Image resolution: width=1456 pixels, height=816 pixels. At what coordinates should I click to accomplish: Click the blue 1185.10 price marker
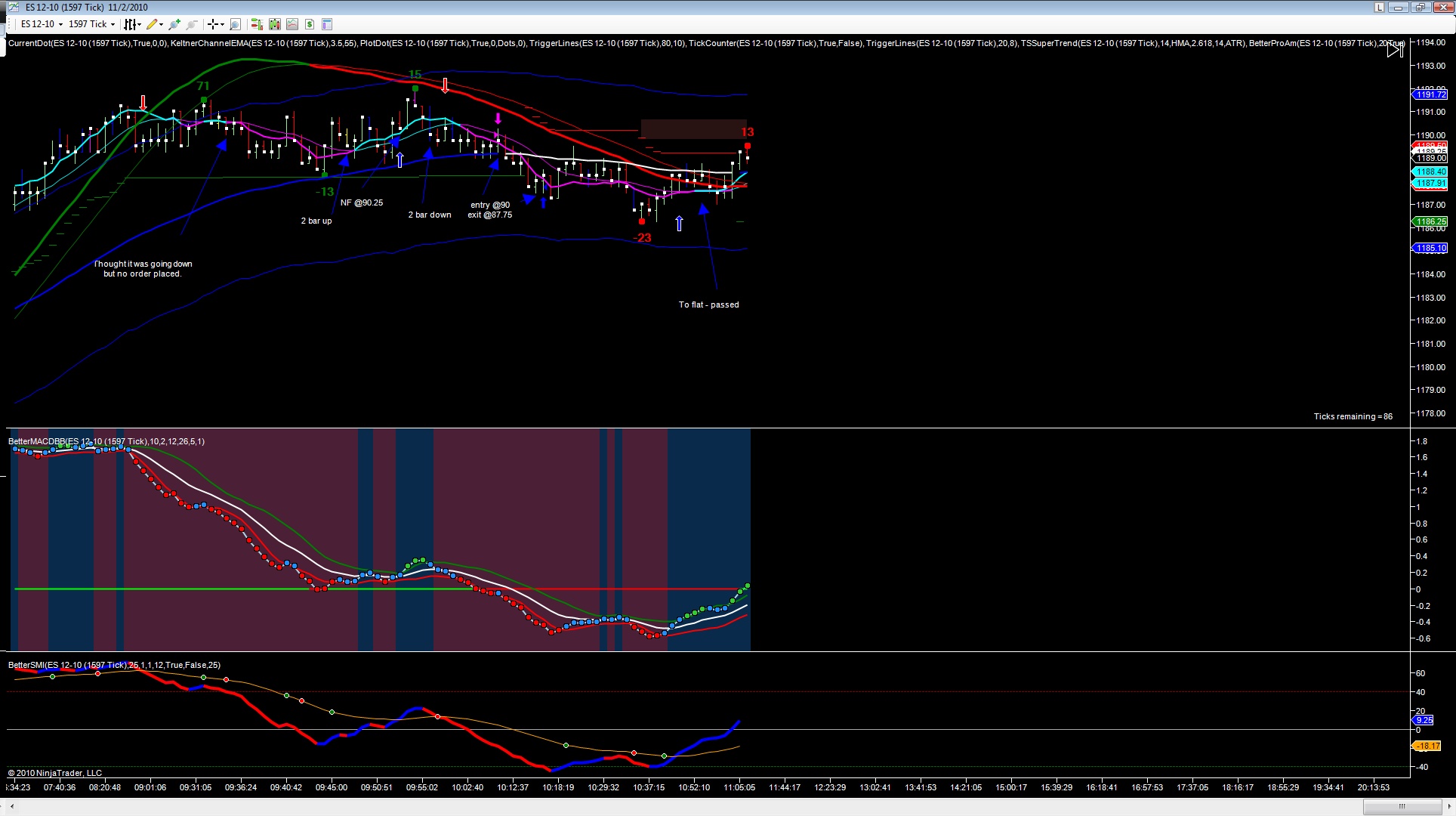click(x=1430, y=248)
